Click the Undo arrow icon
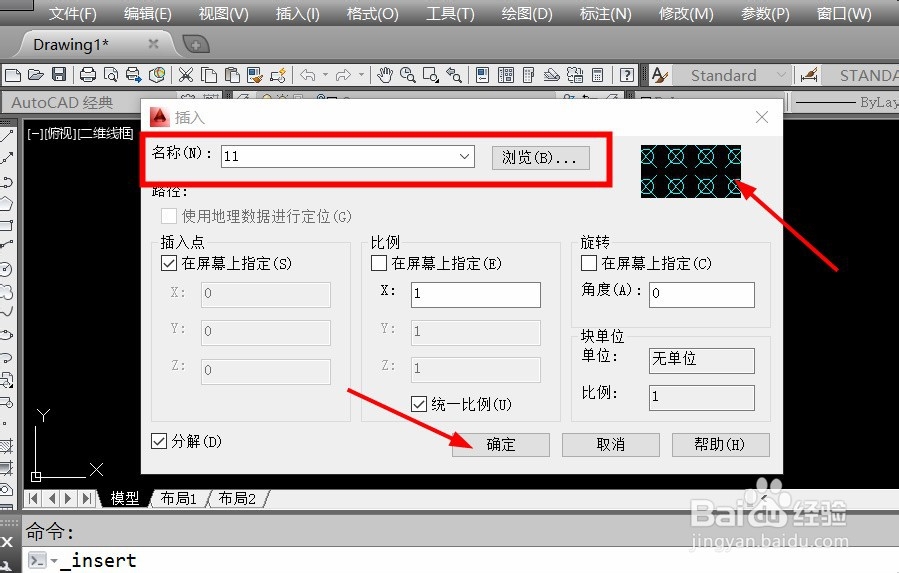899x573 pixels. (308, 75)
